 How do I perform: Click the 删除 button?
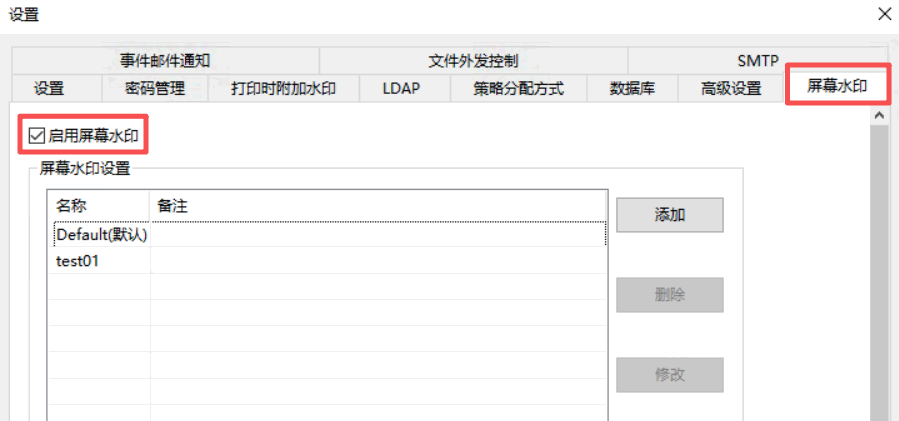coord(670,295)
